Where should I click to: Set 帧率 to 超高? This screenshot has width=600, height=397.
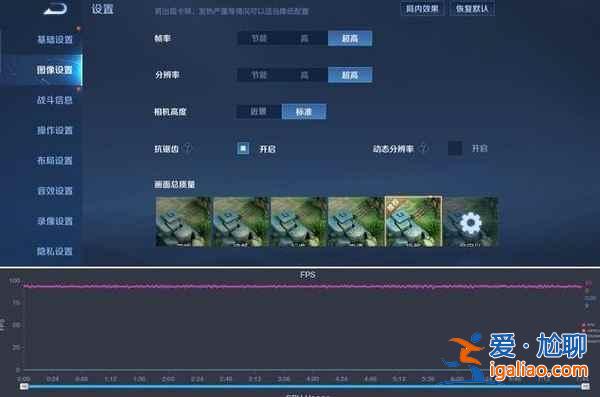tap(350, 38)
